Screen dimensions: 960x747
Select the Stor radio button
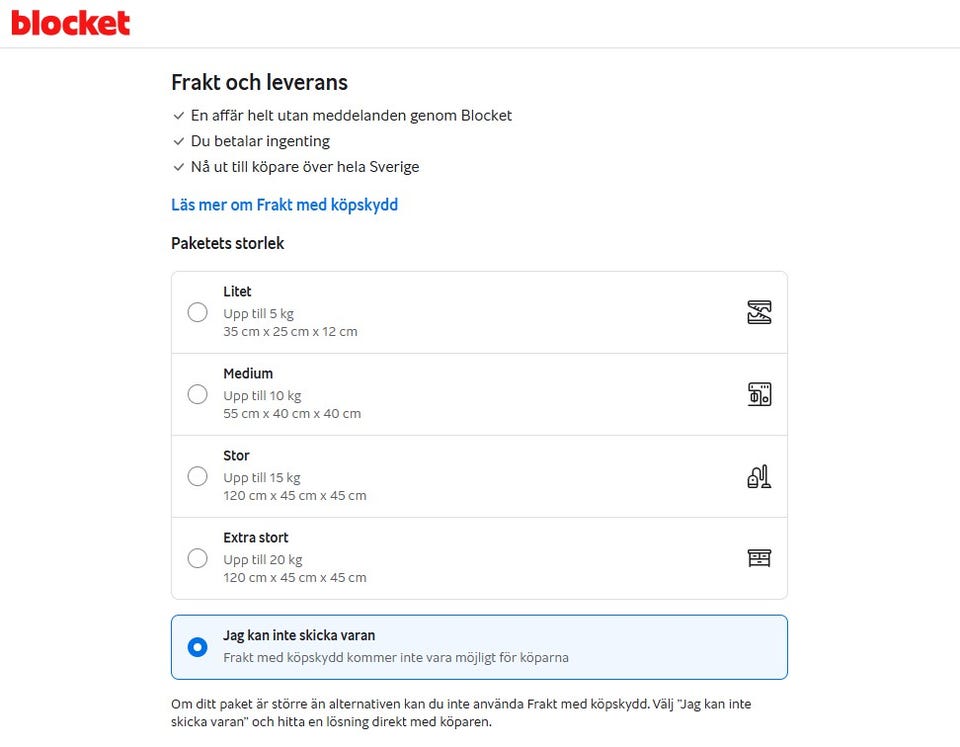pos(197,476)
